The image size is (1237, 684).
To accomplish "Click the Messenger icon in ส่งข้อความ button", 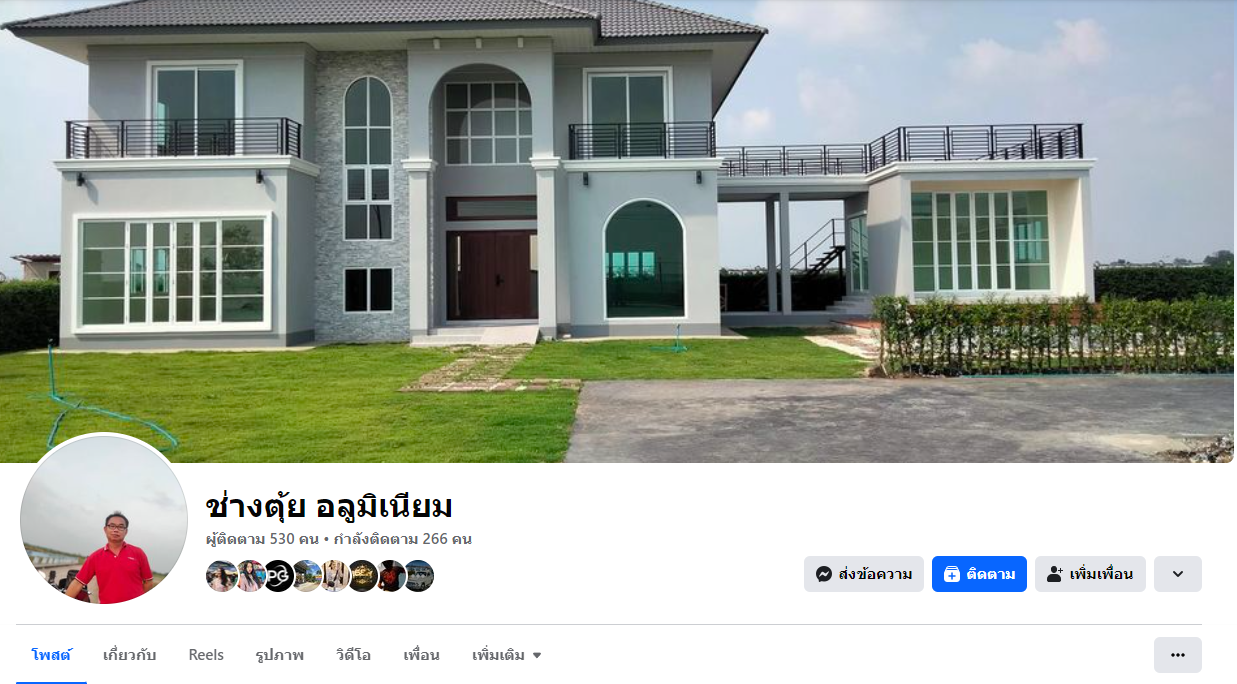I will 824,574.
